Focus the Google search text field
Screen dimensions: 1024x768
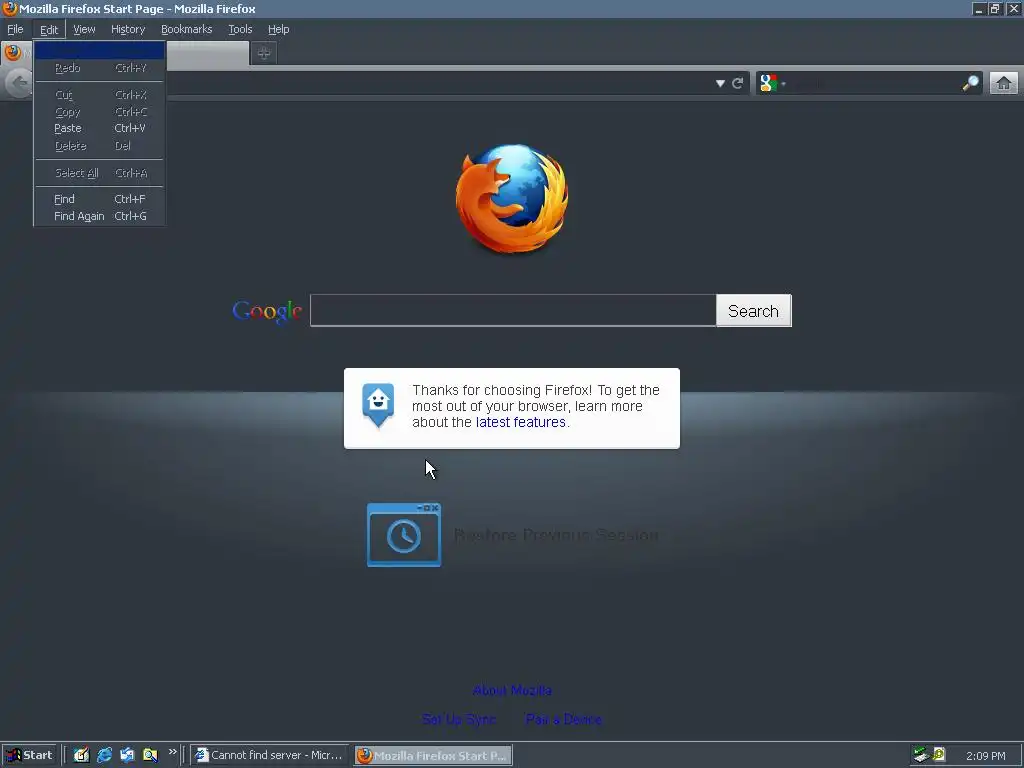513,310
